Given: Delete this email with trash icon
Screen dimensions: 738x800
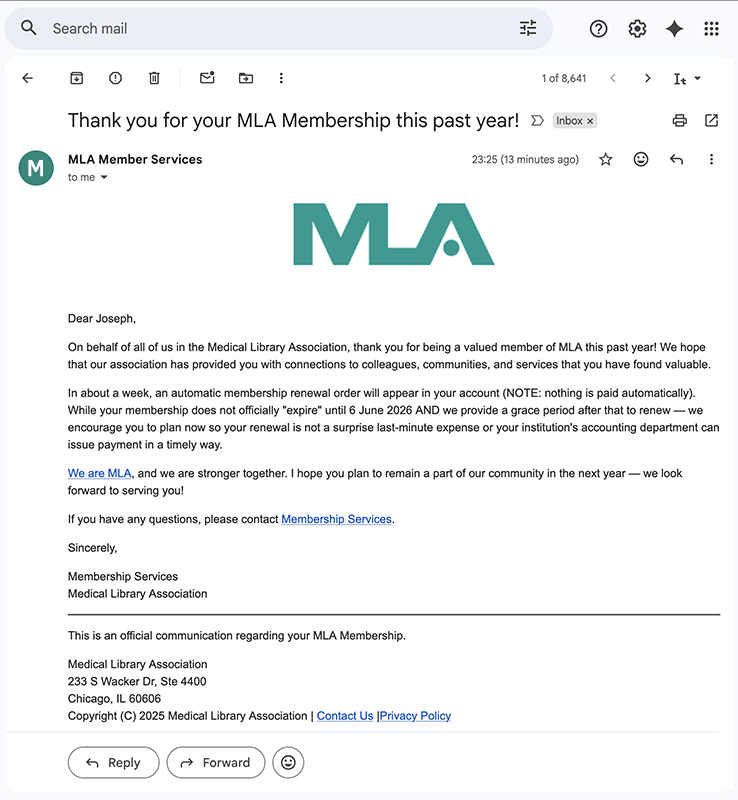Looking at the screenshot, I should [154, 78].
